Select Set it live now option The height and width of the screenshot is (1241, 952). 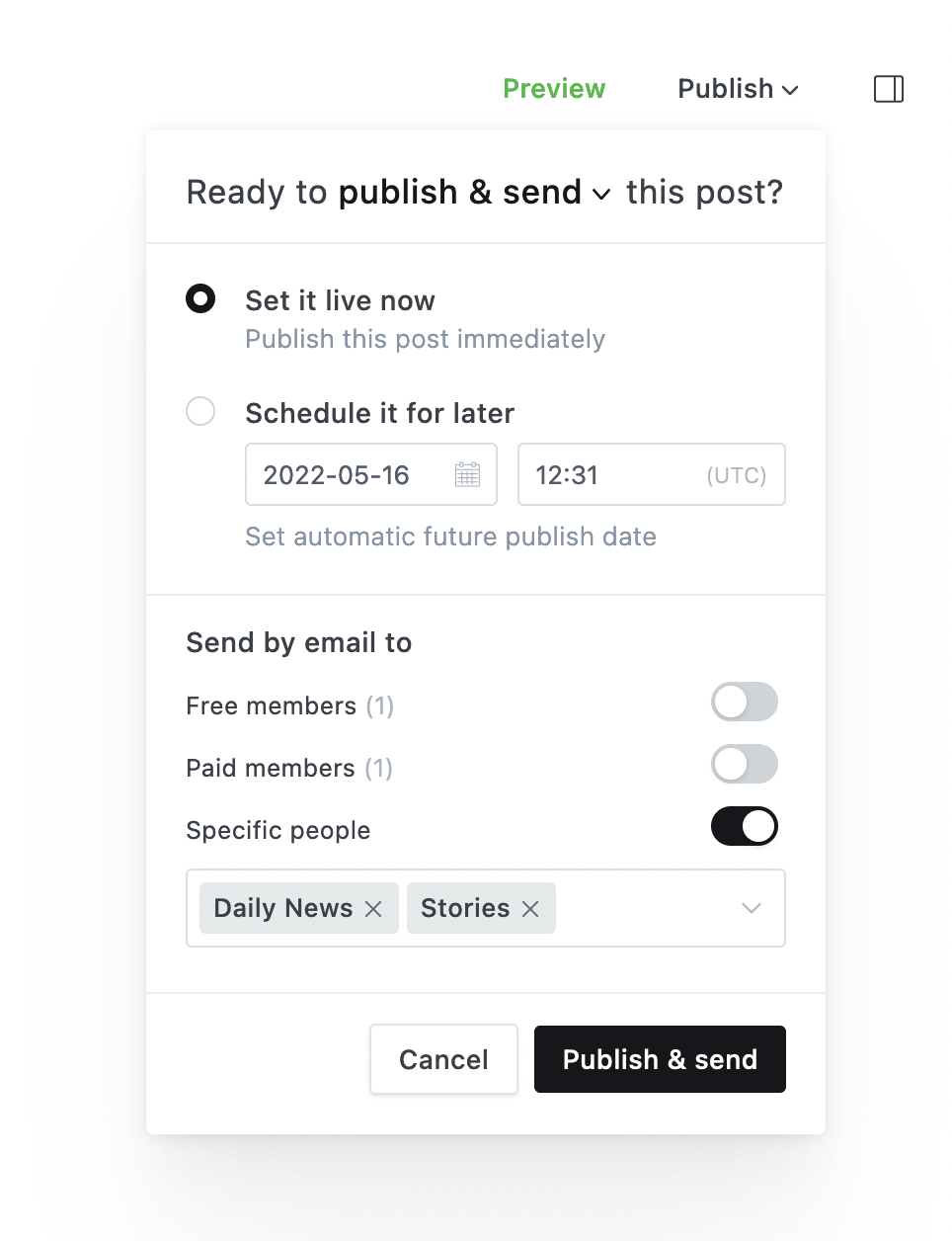pyautogui.click(x=200, y=298)
